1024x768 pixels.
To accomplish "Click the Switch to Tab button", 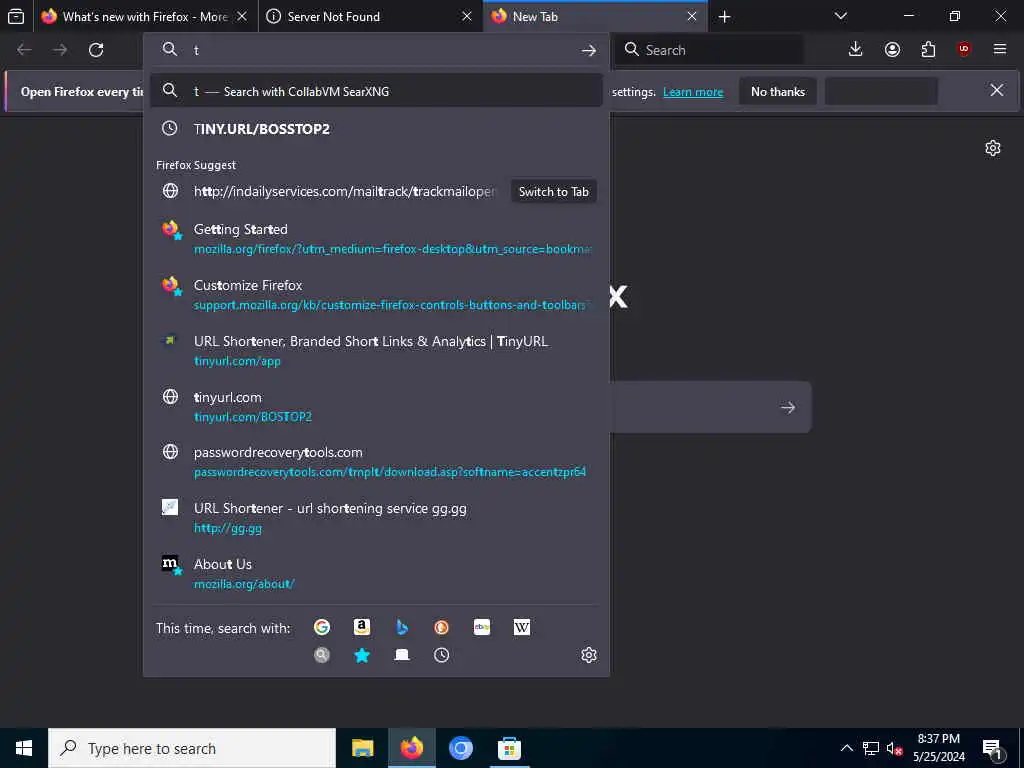I will [554, 191].
